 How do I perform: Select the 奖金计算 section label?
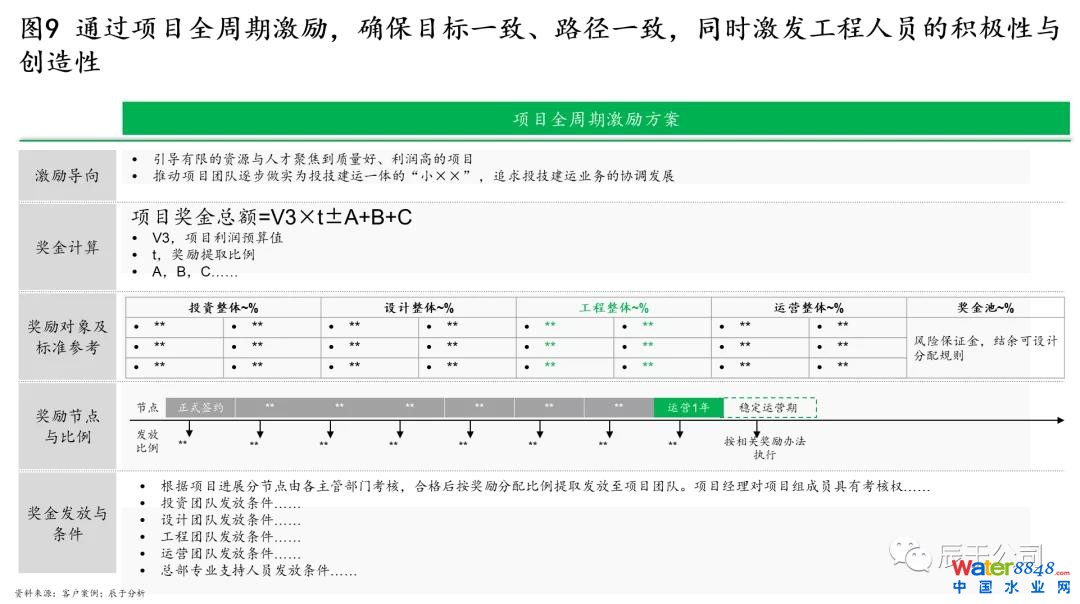click(68, 247)
